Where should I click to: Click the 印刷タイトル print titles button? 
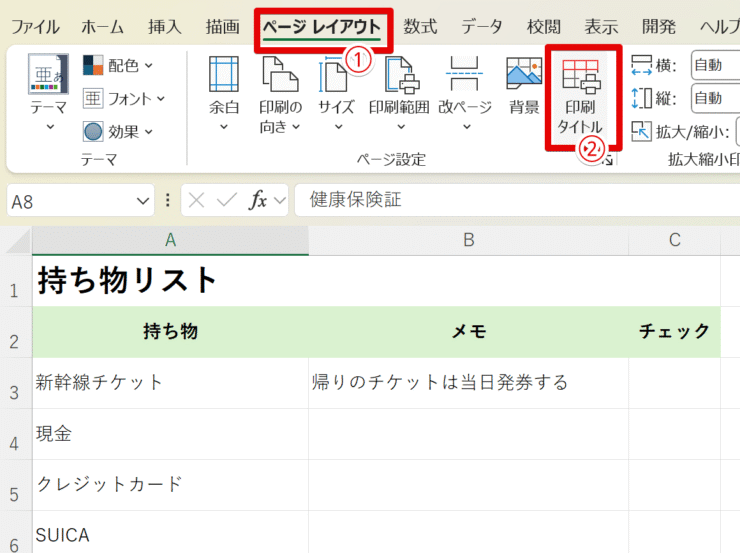coord(580,97)
